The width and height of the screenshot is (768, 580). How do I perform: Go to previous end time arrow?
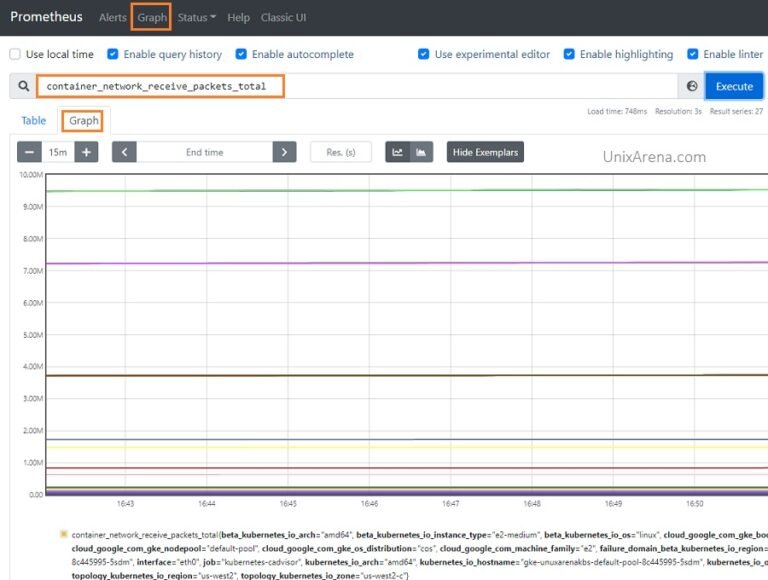click(124, 152)
